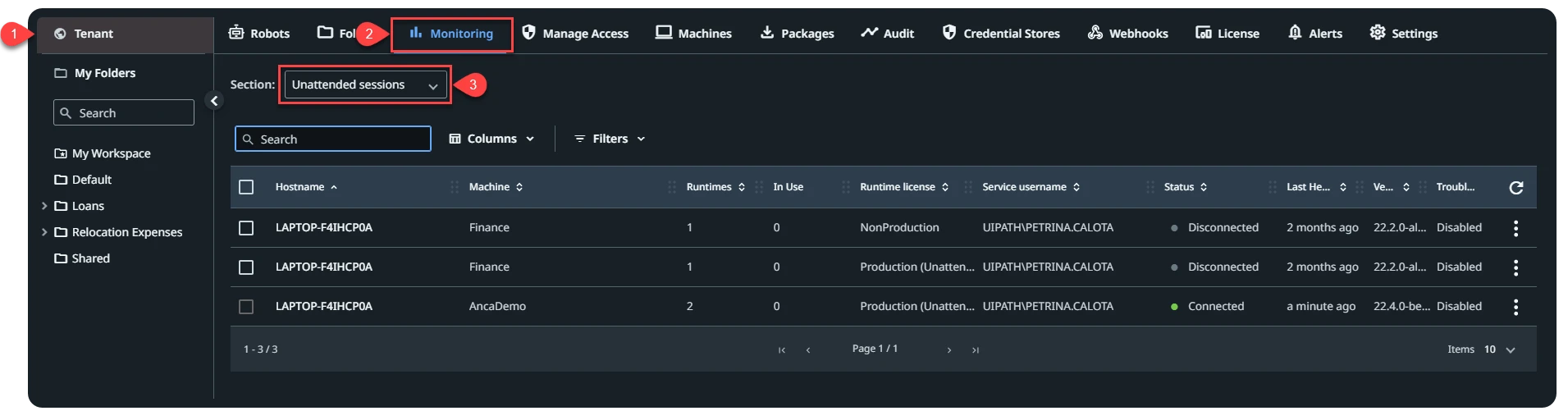Check the Finance NonProduction row checkbox
This screenshot has height=420, width=1568.
click(x=246, y=227)
